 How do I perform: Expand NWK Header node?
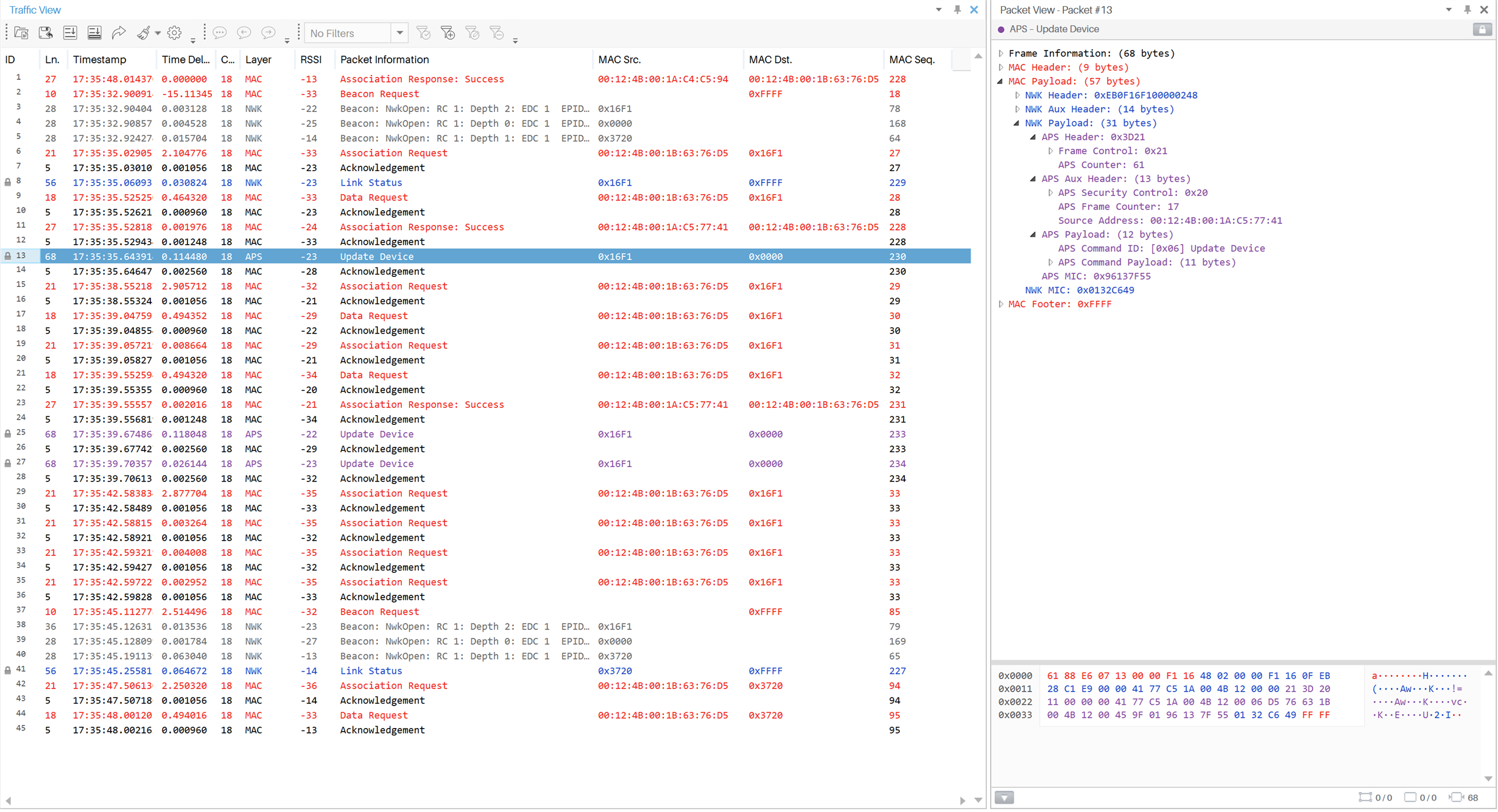(x=1018, y=96)
